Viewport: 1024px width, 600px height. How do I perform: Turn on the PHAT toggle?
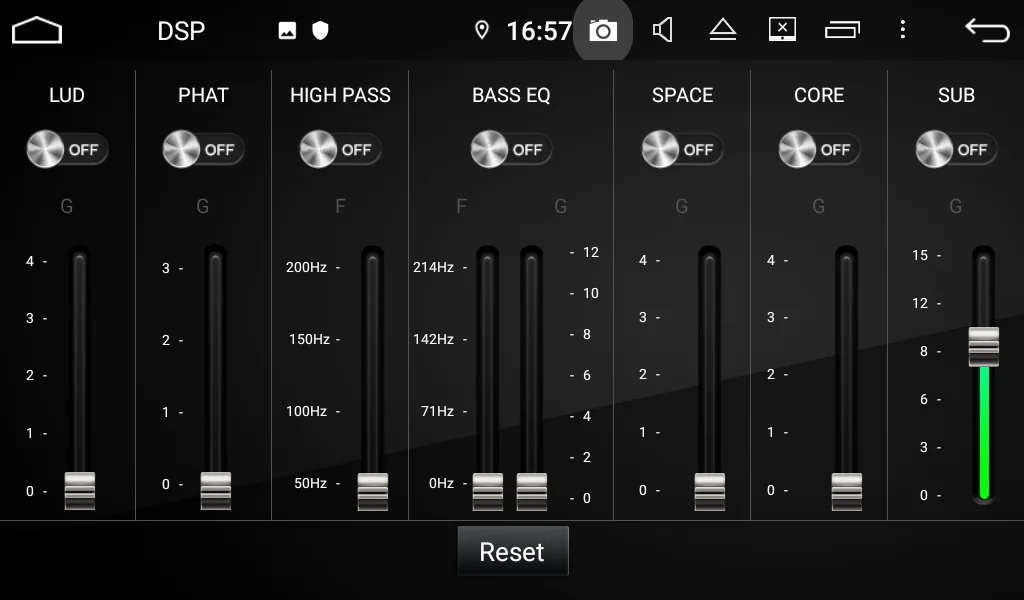point(203,150)
